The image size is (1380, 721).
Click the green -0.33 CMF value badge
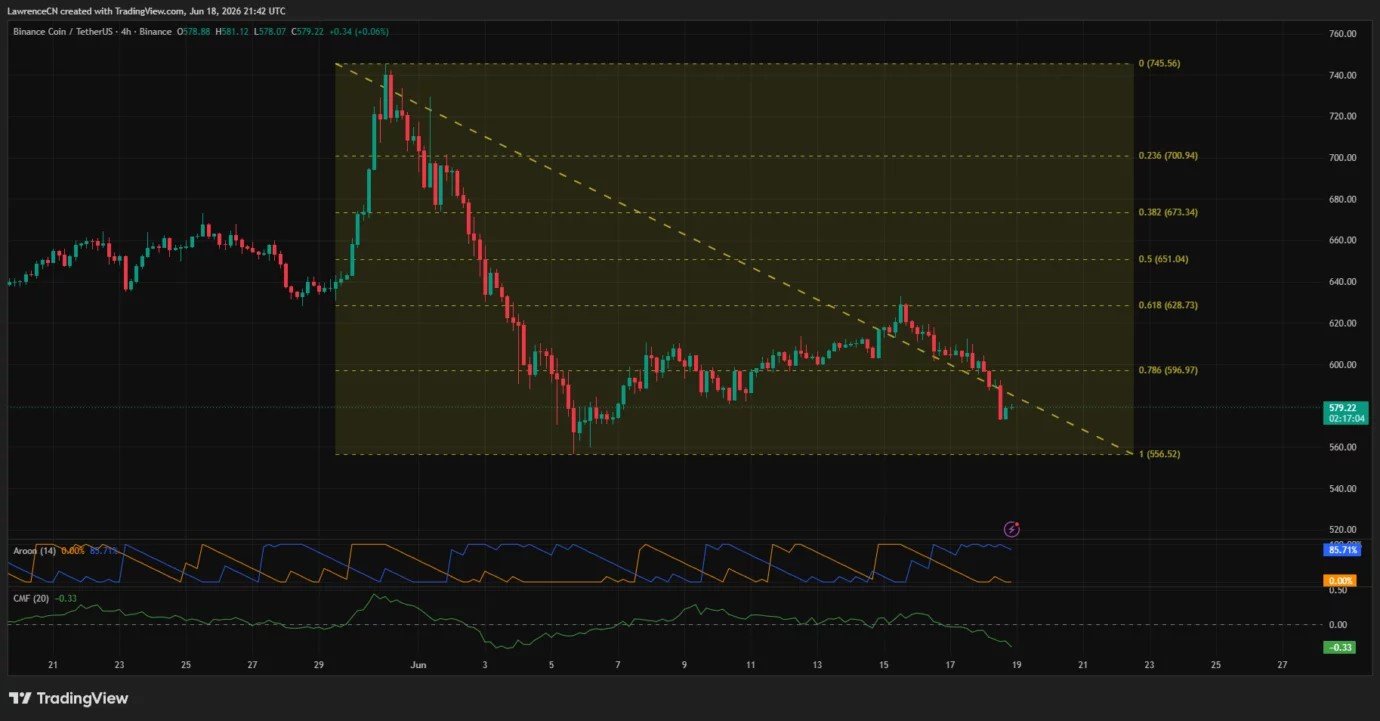click(x=1340, y=647)
